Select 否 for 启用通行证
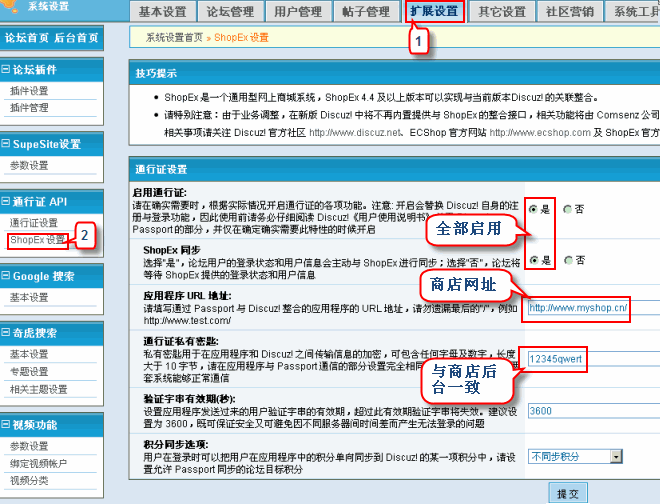This screenshot has height=504, width=660. [x=567, y=208]
